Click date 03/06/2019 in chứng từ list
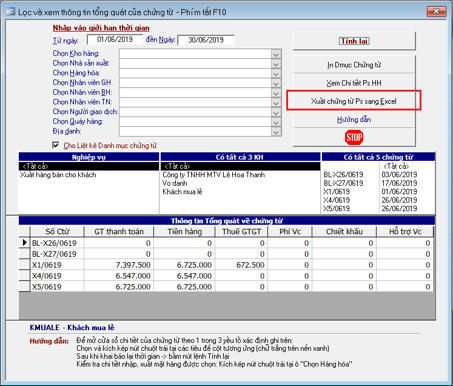This screenshot has width=453, height=386. click(399, 175)
